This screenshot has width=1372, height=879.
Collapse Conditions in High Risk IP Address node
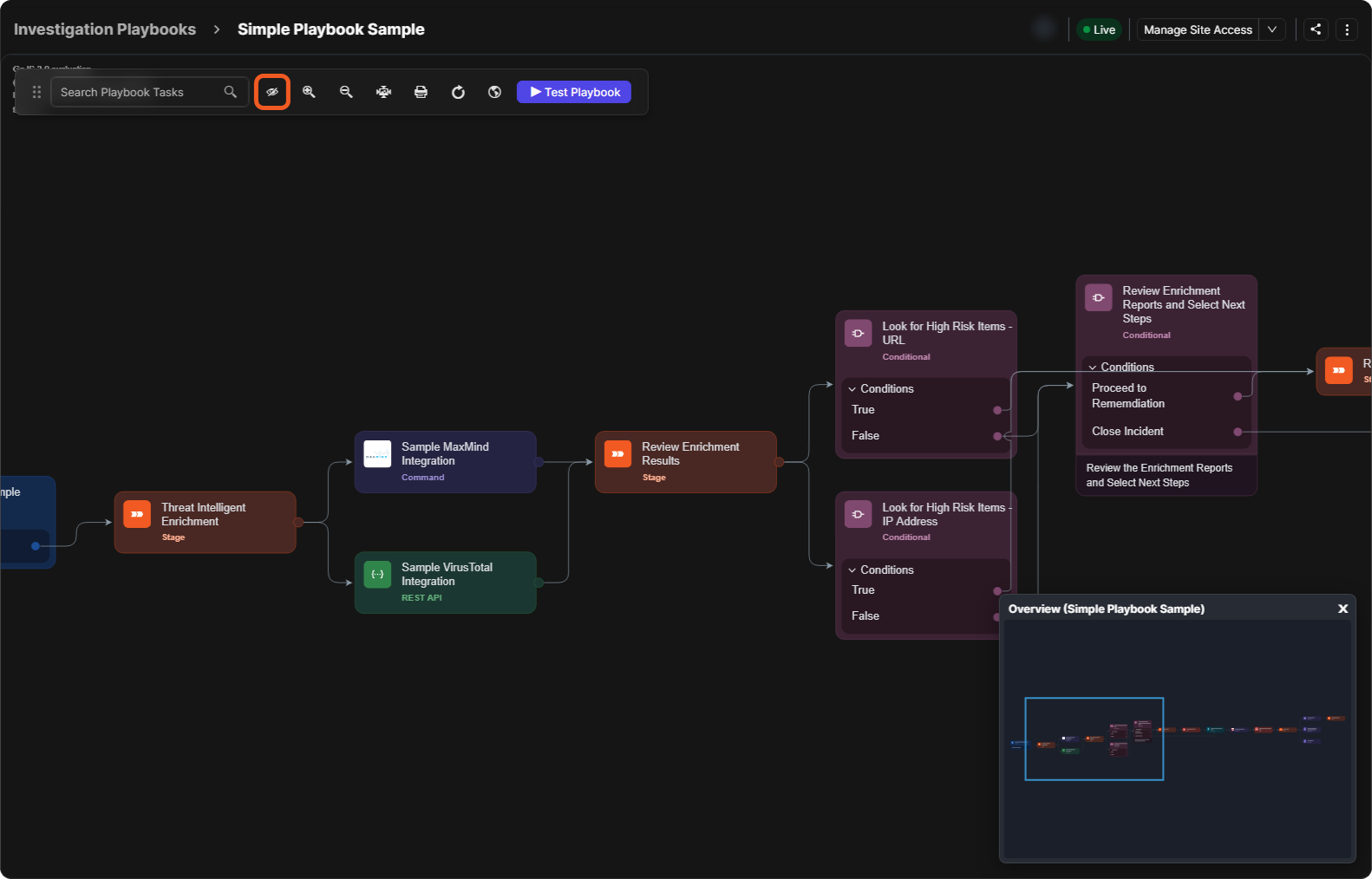coord(852,570)
